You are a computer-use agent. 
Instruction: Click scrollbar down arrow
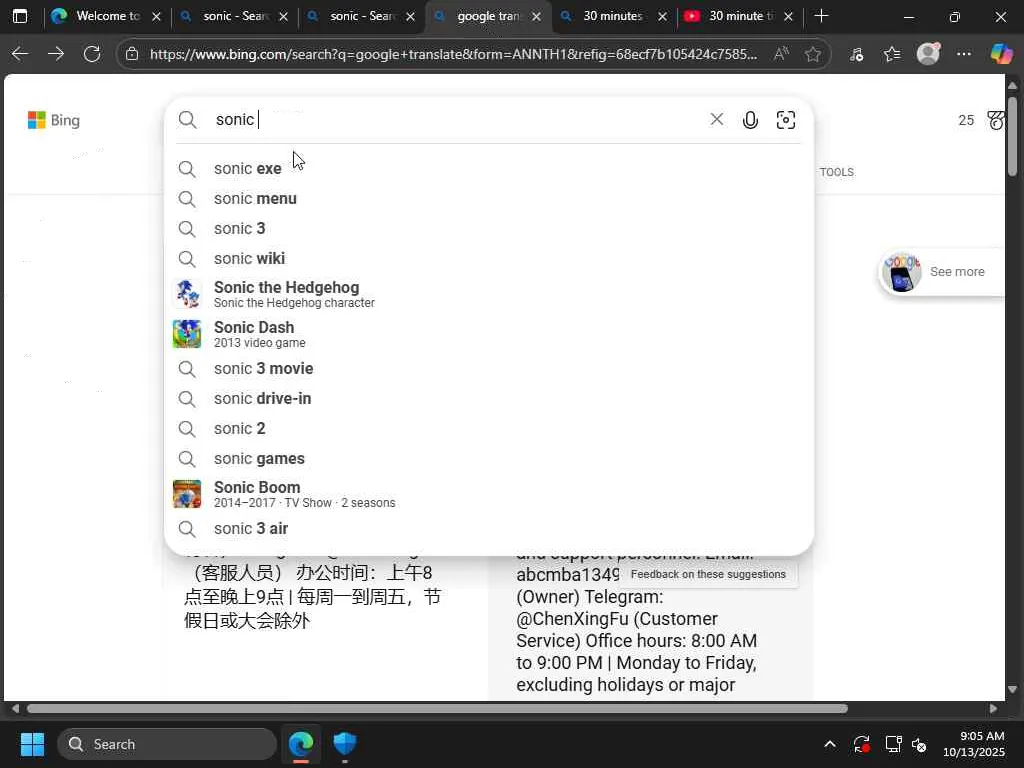pyautogui.click(x=1012, y=689)
